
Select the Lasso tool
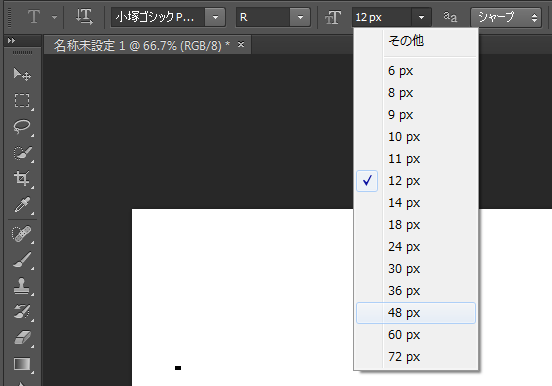point(22,127)
